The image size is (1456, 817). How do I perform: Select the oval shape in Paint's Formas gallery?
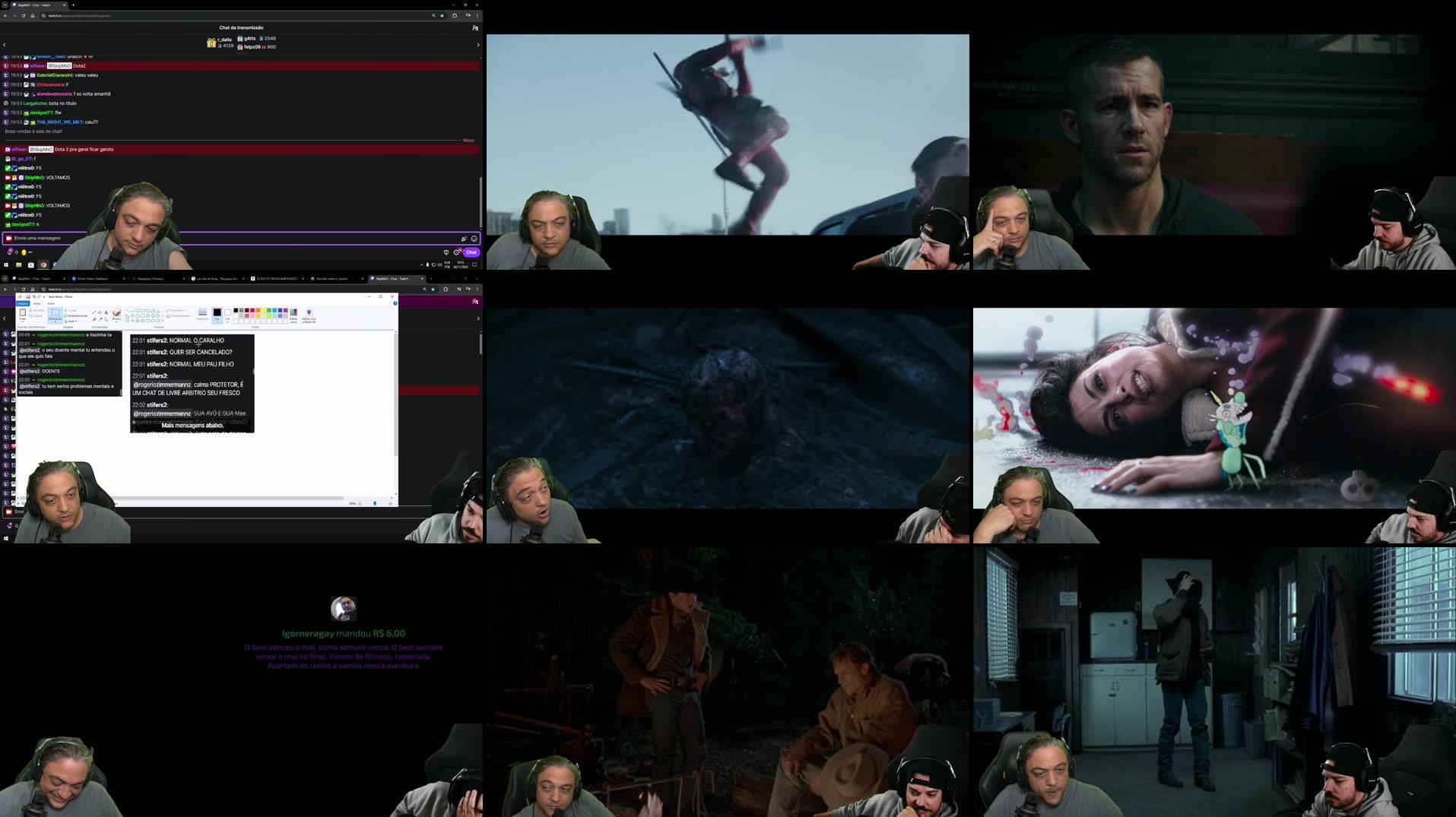[137, 311]
